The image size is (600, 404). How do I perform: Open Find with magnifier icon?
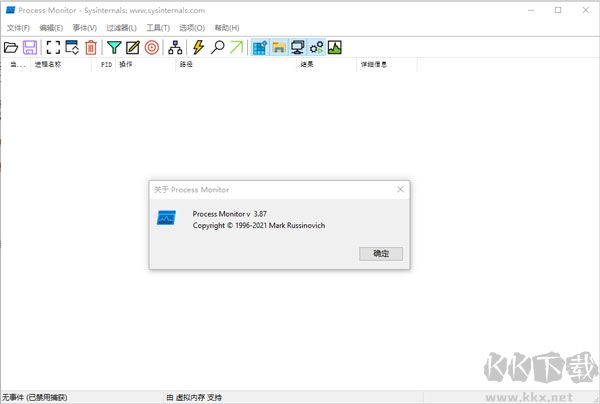[217, 47]
